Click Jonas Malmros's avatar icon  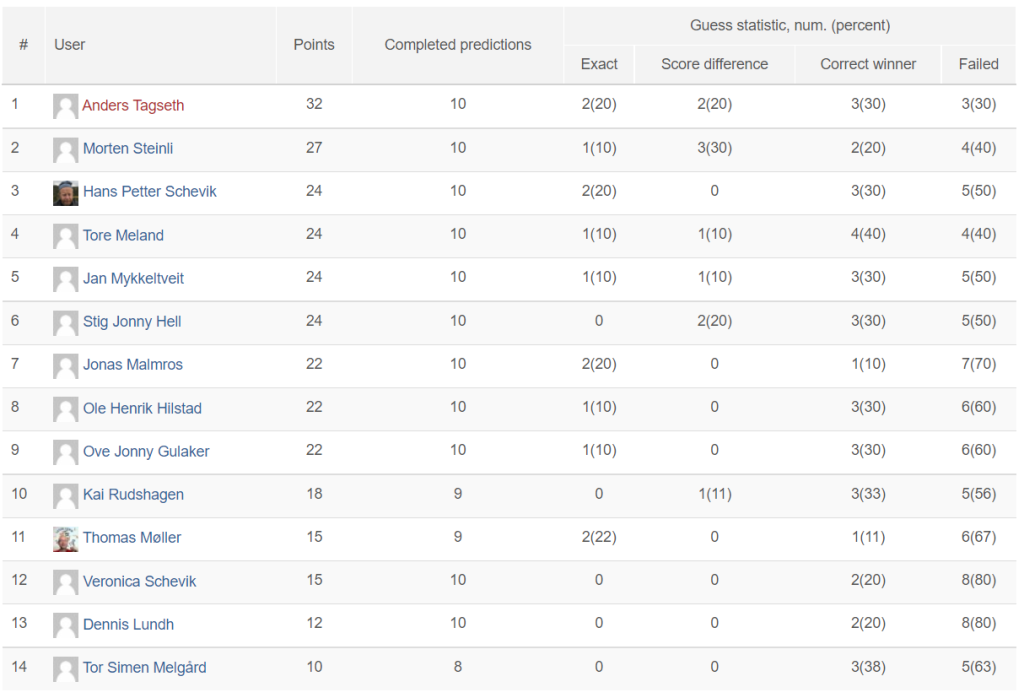(65, 365)
